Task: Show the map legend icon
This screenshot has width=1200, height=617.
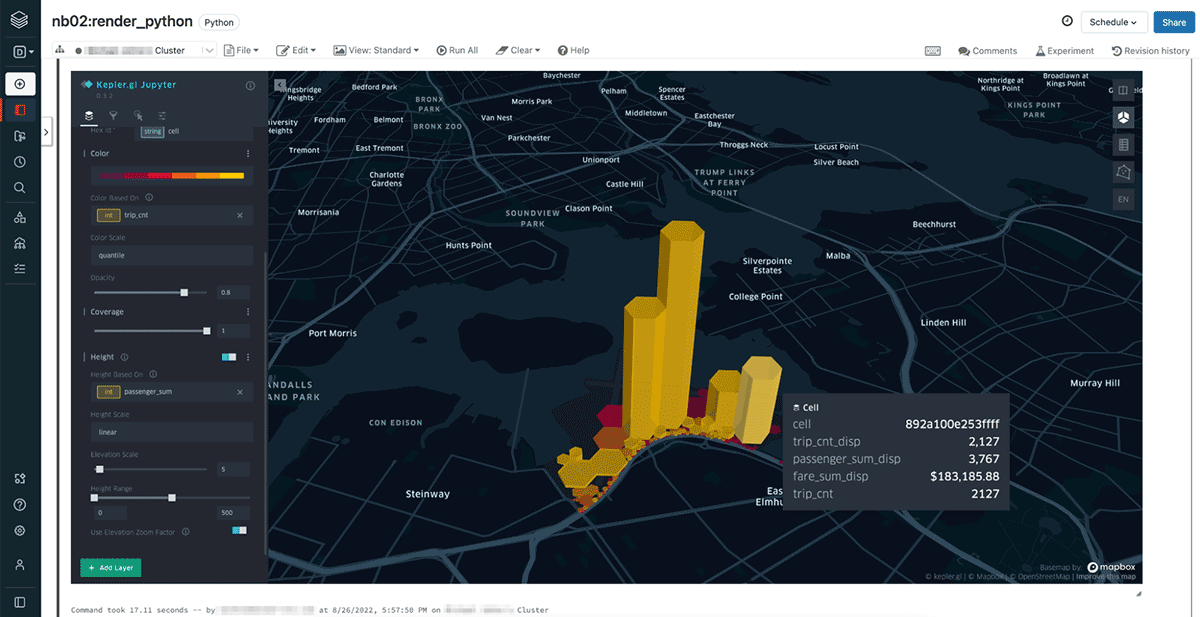Action: (x=1123, y=145)
